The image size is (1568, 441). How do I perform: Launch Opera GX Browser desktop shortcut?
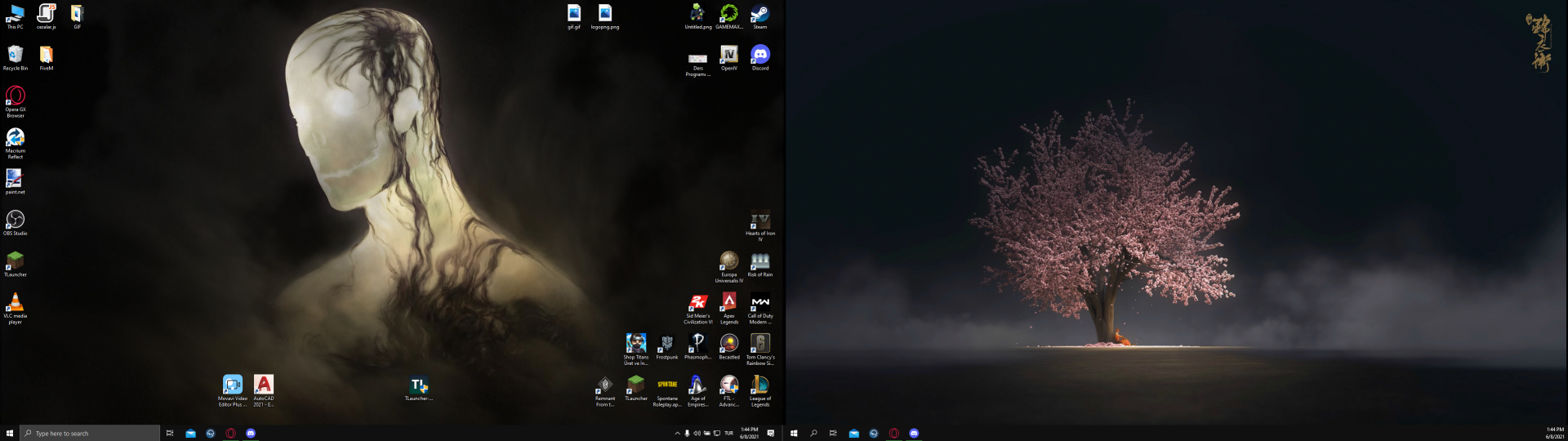click(x=15, y=101)
